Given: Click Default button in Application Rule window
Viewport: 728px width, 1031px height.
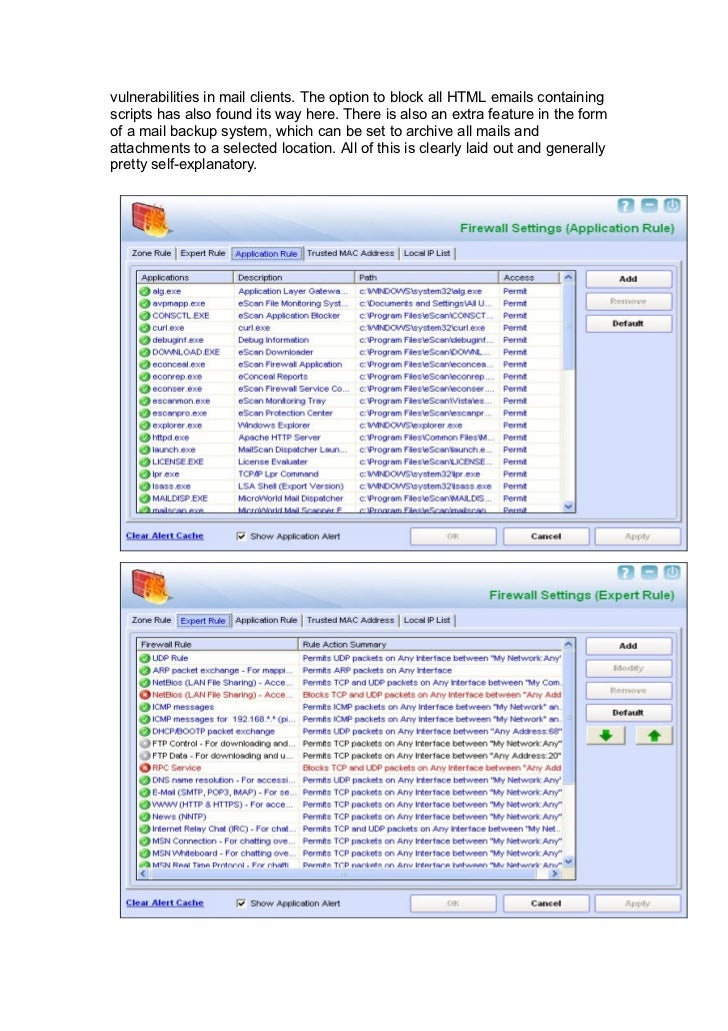Looking at the screenshot, I should coord(629,324).
